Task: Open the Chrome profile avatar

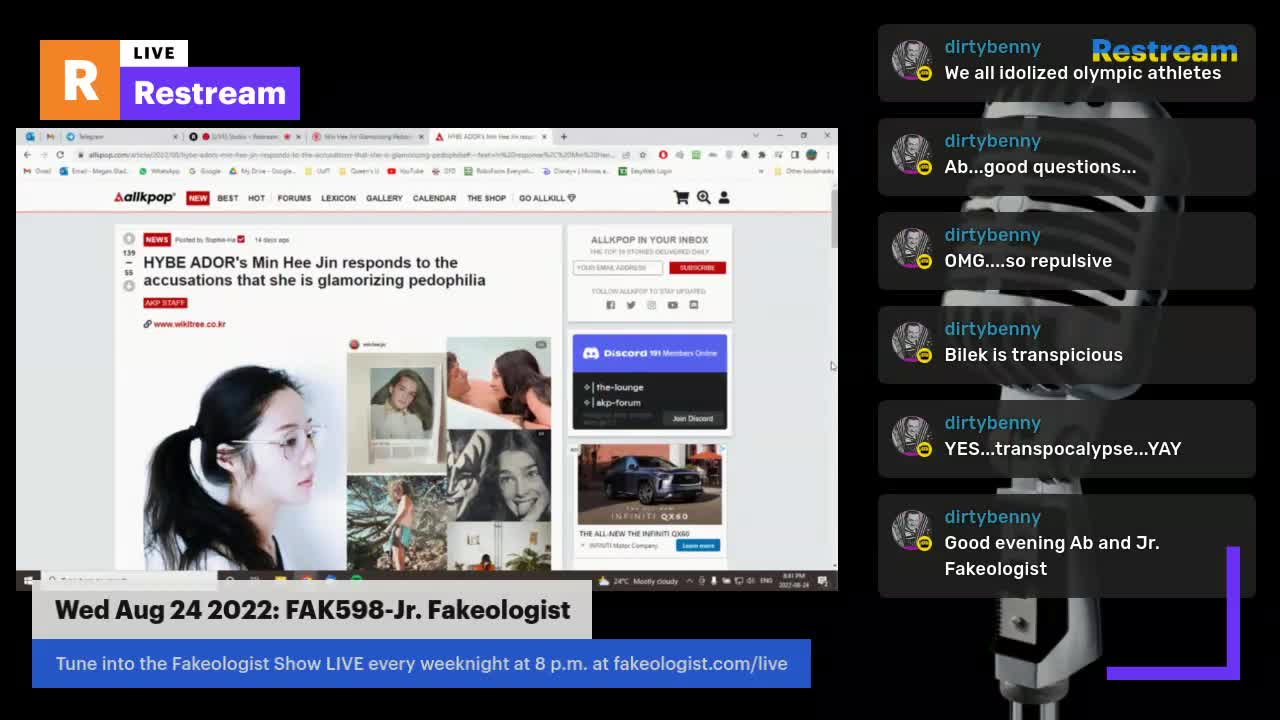Action: [x=812, y=155]
